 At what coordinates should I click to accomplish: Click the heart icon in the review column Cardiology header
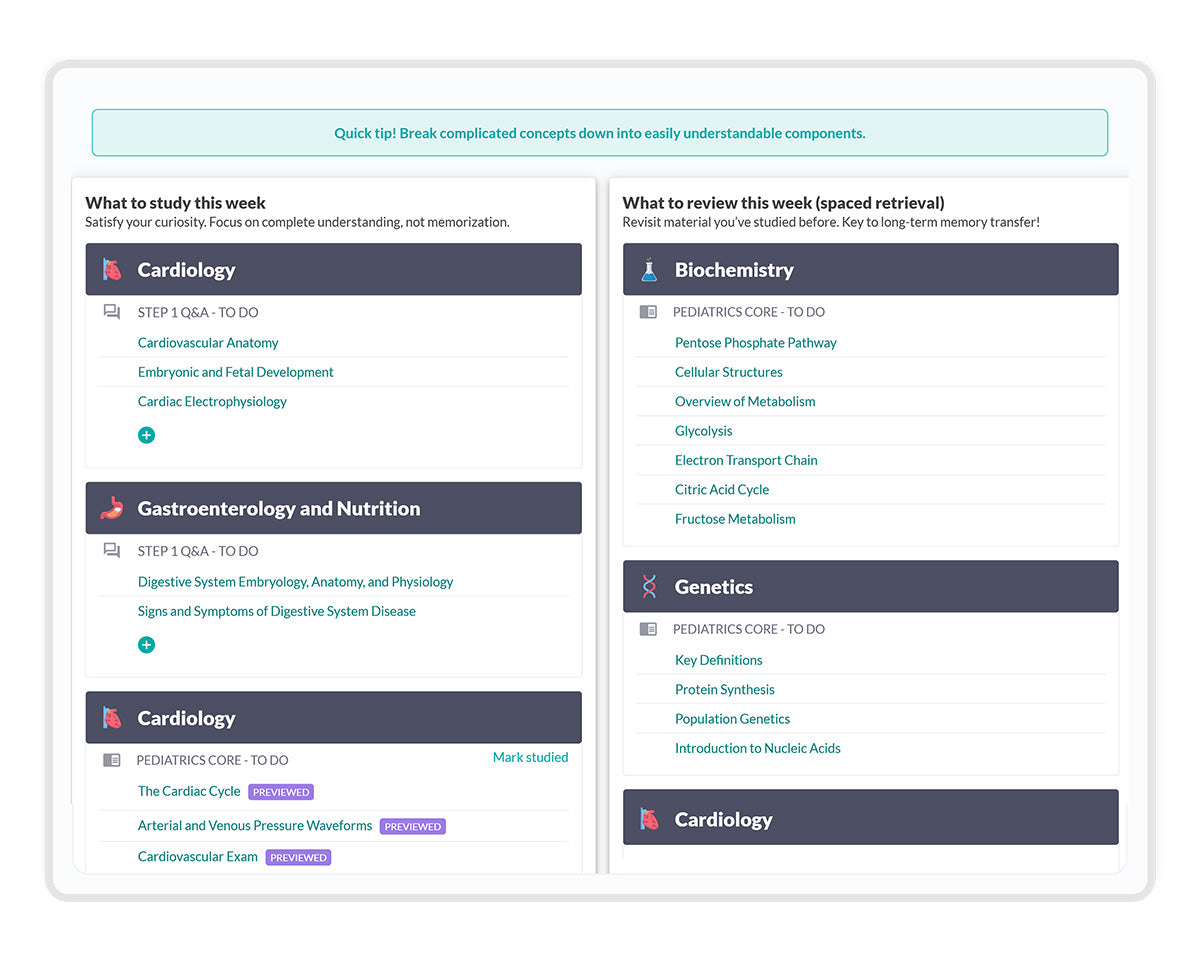[x=649, y=819]
